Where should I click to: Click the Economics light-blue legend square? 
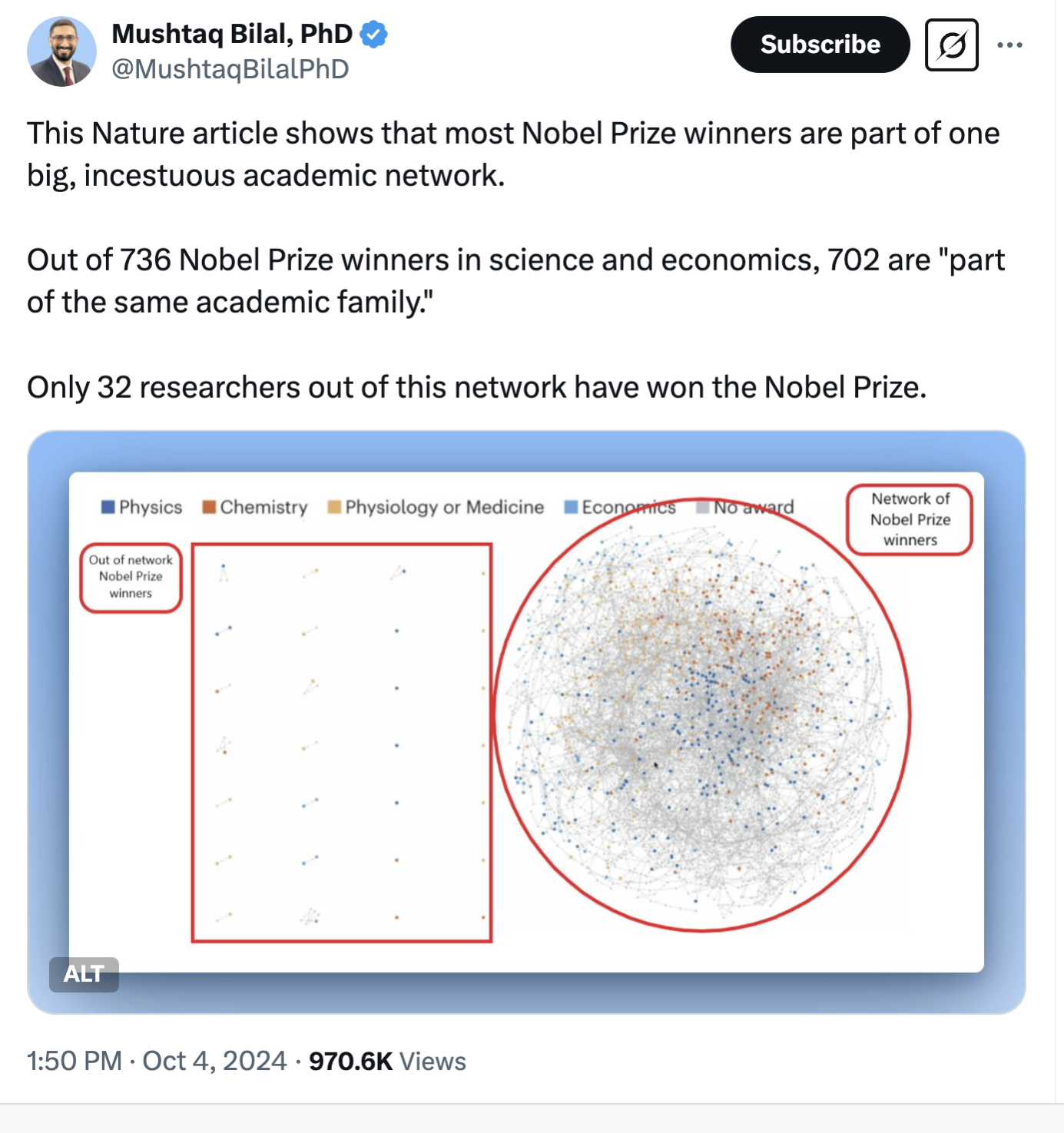(x=571, y=507)
